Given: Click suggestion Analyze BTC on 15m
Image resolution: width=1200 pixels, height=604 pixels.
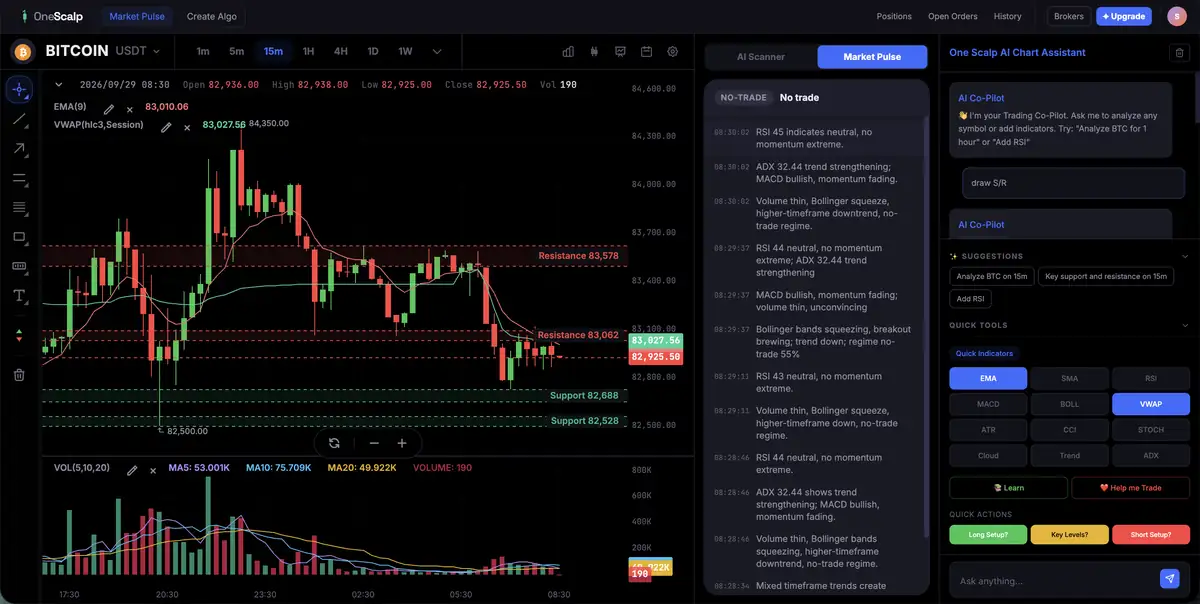Looking at the screenshot, I should (x=991, y=276).
